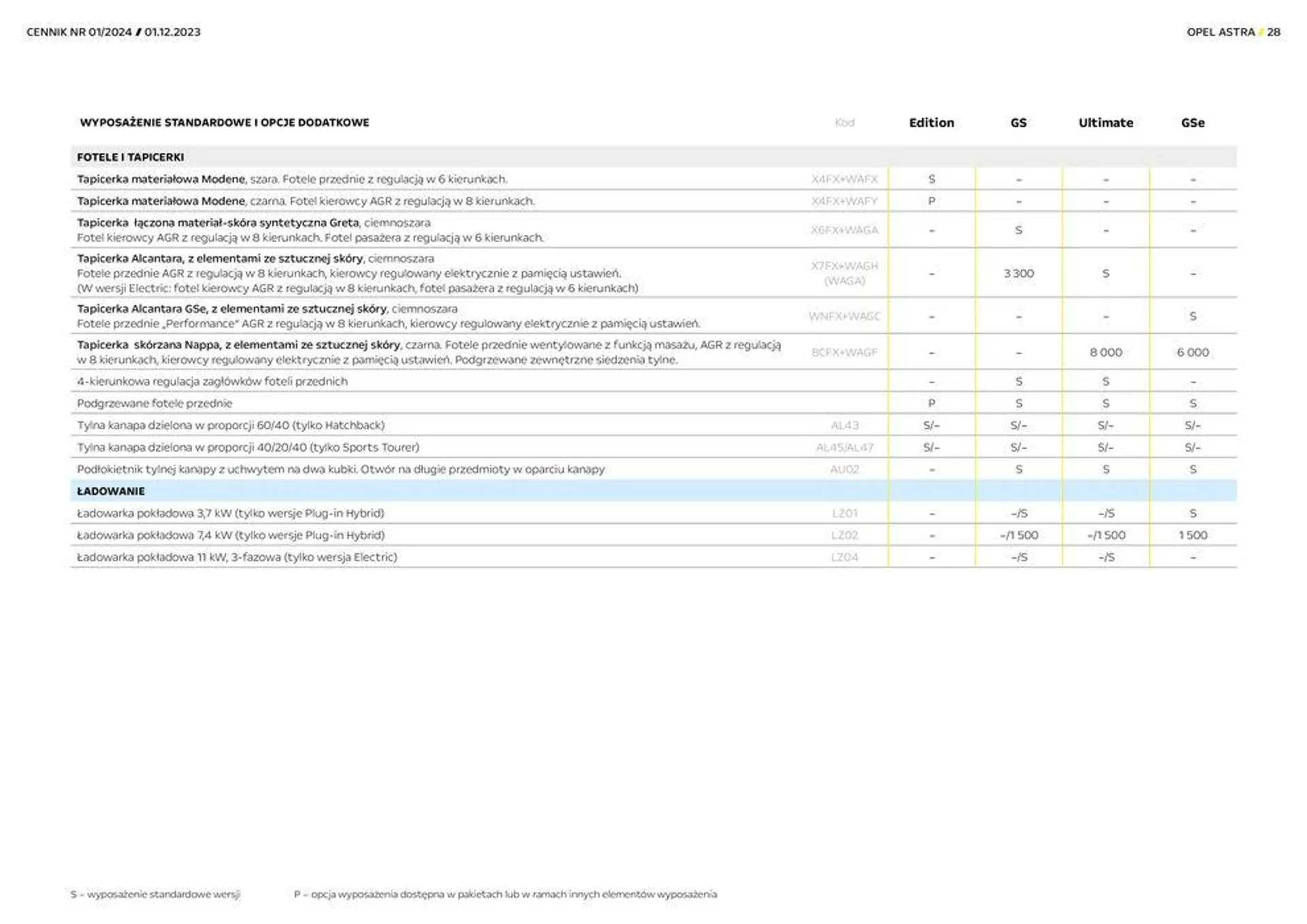Click Edition 'S' for Modene szara upholstery
The height and width of the screenshot is (924, 1307).
coord(931,179)
